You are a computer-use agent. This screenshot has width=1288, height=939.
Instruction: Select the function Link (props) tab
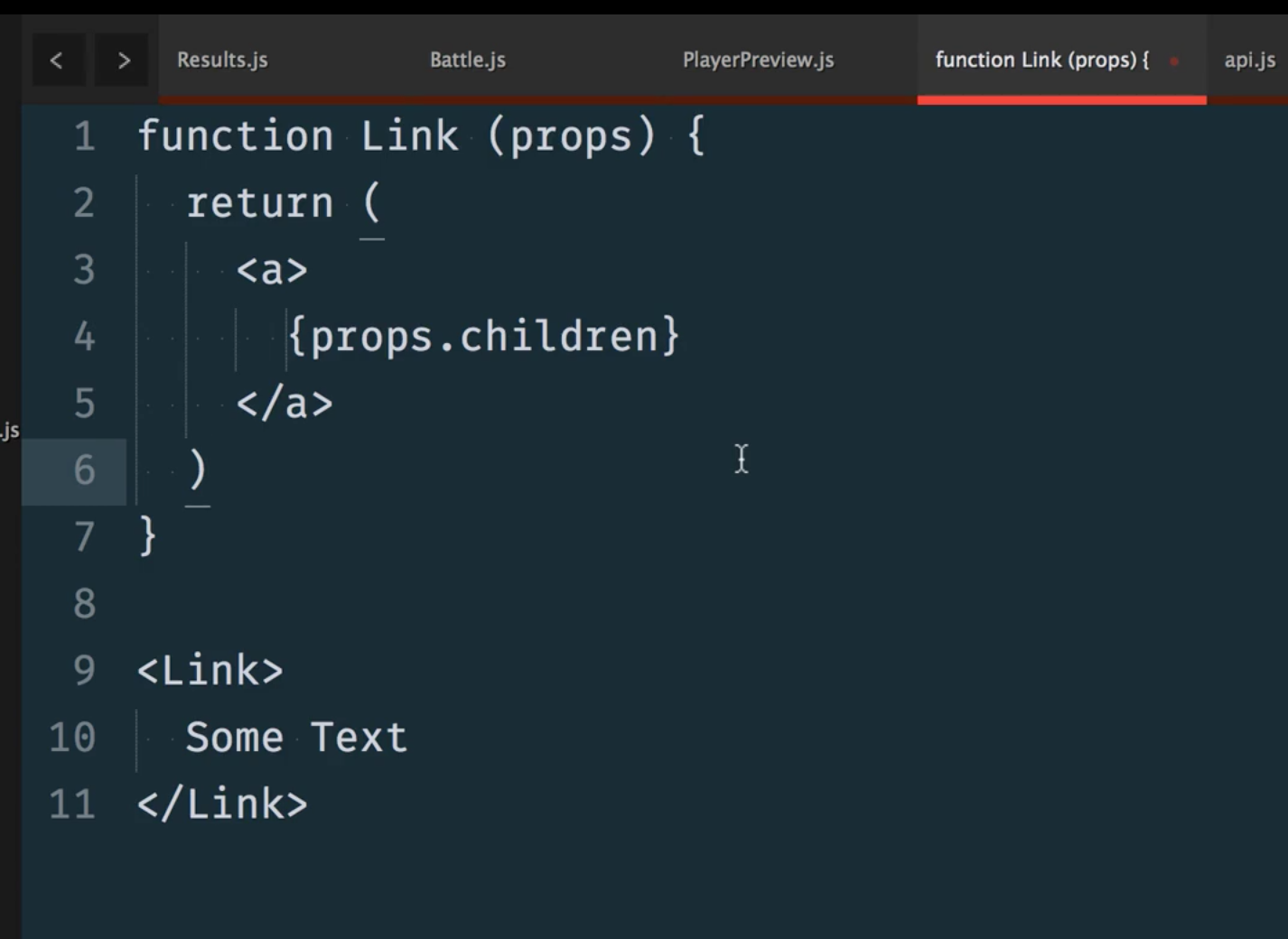pos(1041,60)
